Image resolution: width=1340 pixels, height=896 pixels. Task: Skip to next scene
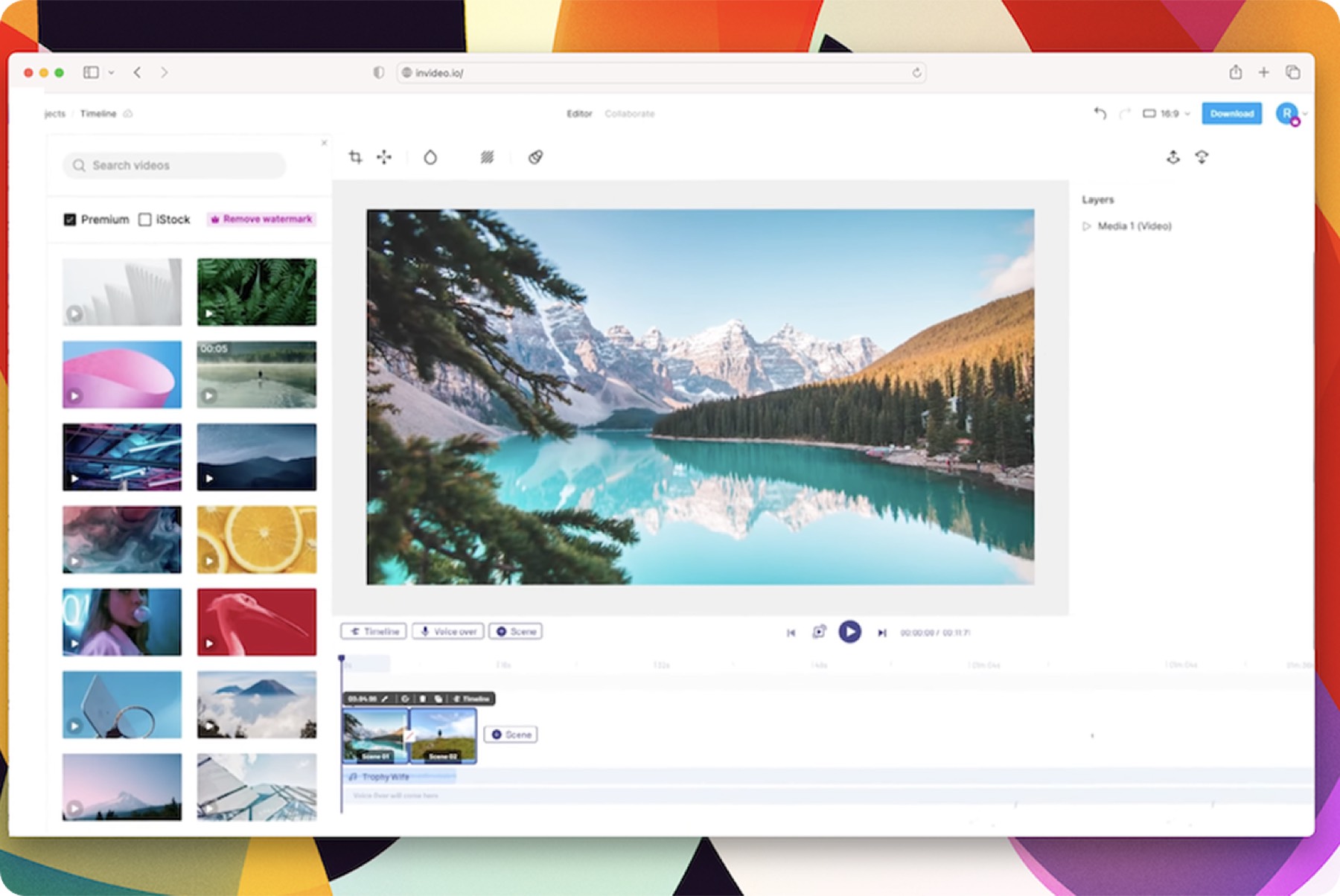coord(881,633)
